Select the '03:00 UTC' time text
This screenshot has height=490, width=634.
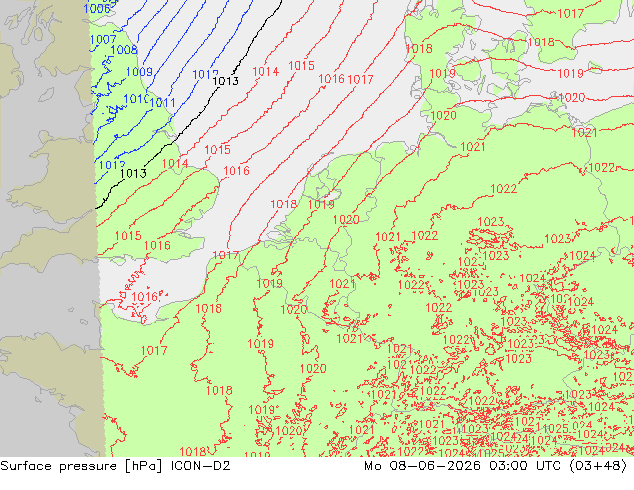point(525,466)
